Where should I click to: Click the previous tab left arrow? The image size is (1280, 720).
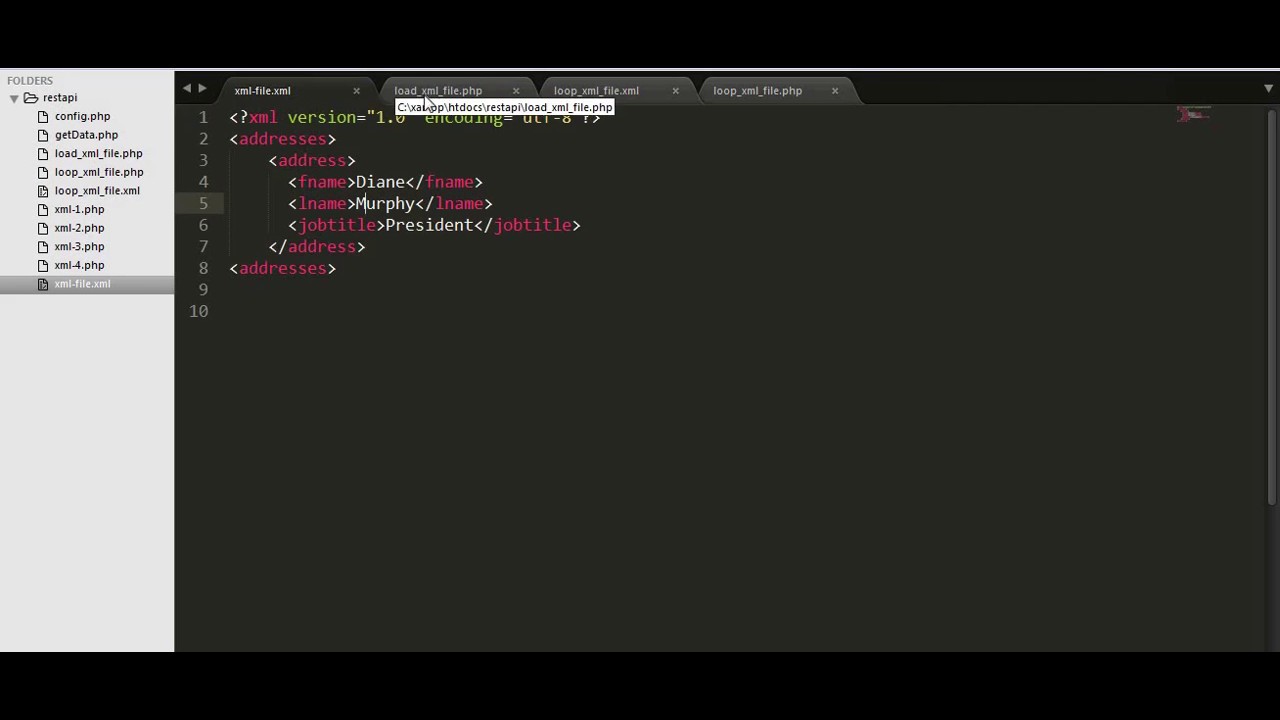click(186, 89)
